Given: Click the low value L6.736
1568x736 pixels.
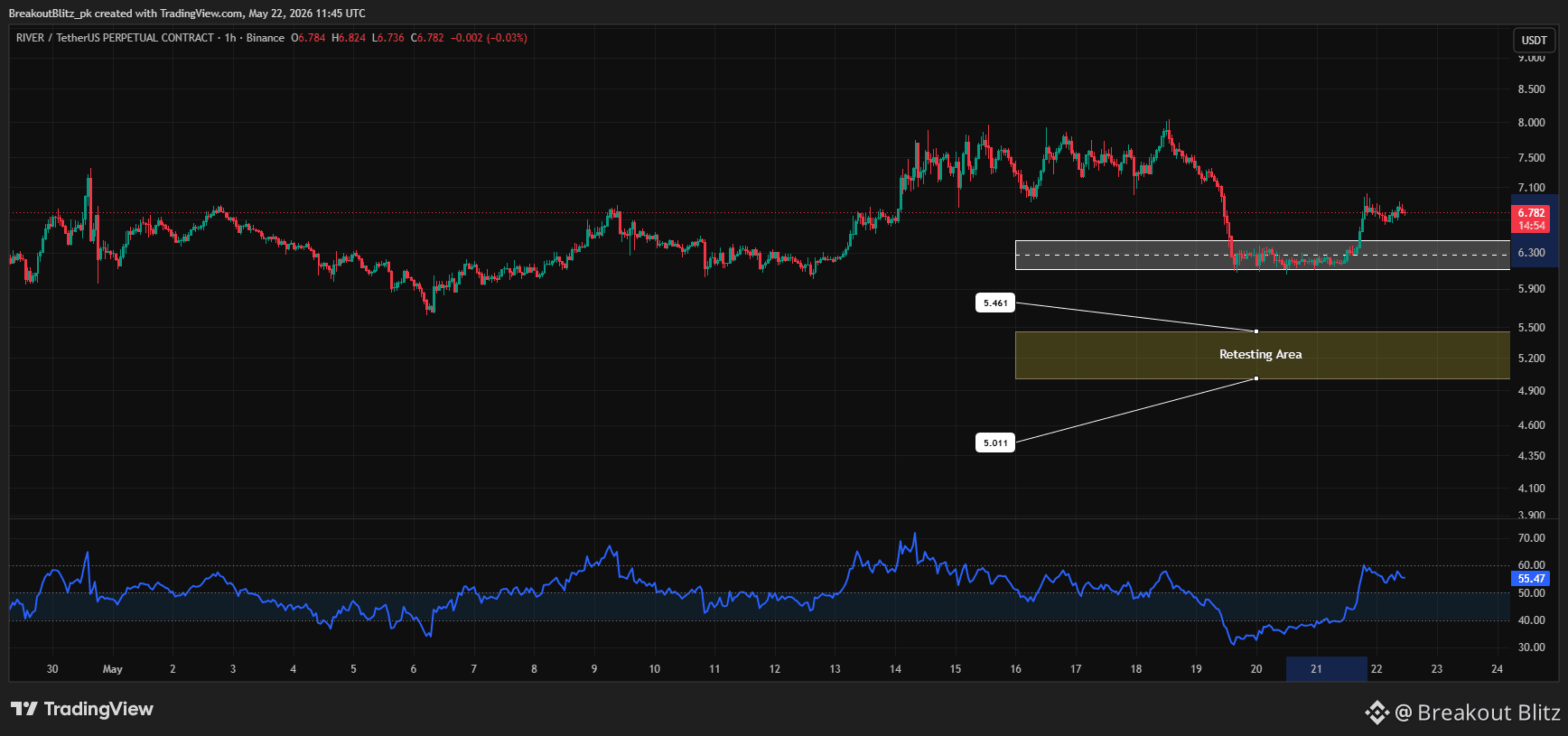Looking at the screenshot, I should tap(388, 38).
